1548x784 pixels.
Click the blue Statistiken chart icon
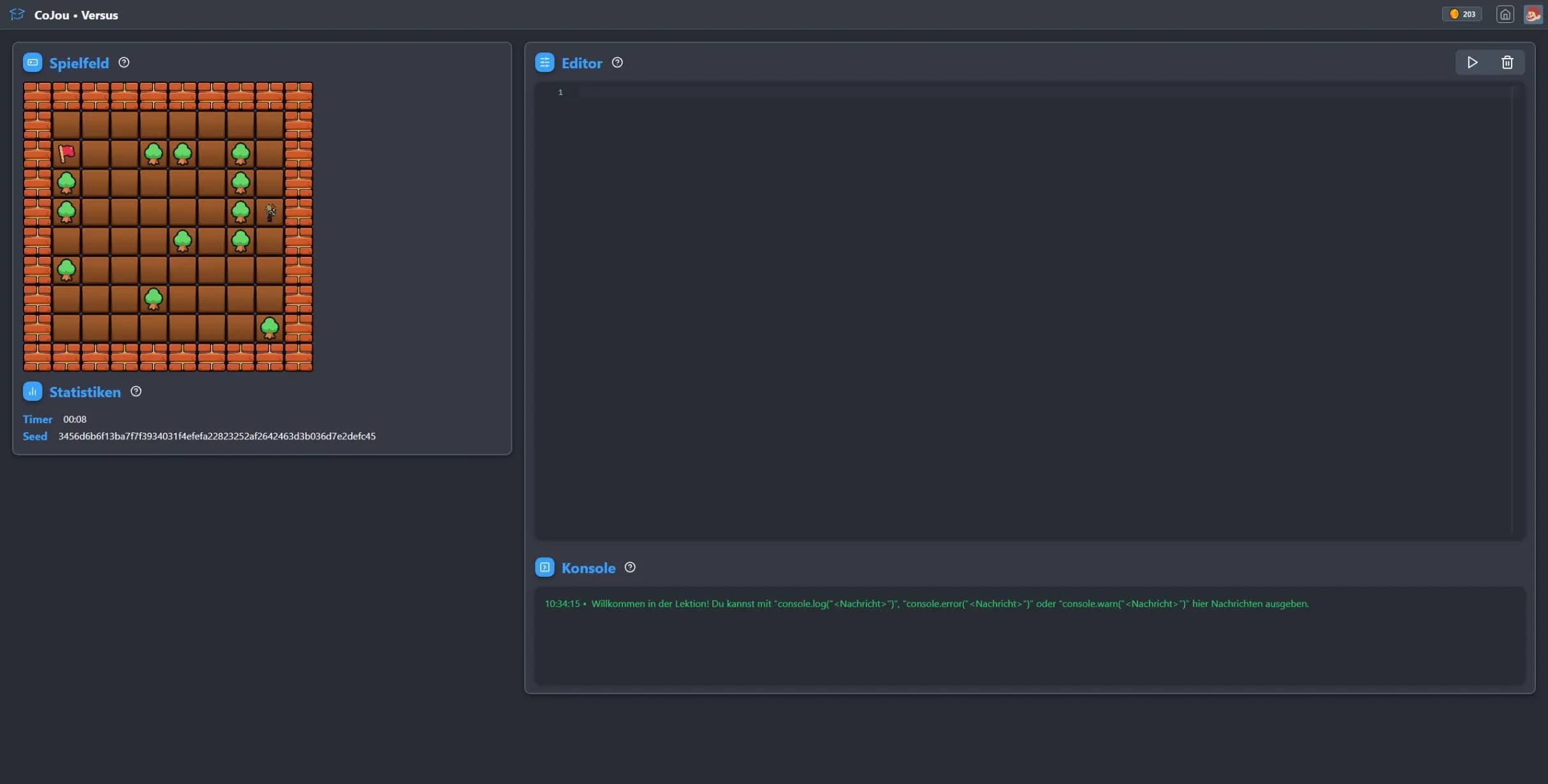tap(33, 391)
